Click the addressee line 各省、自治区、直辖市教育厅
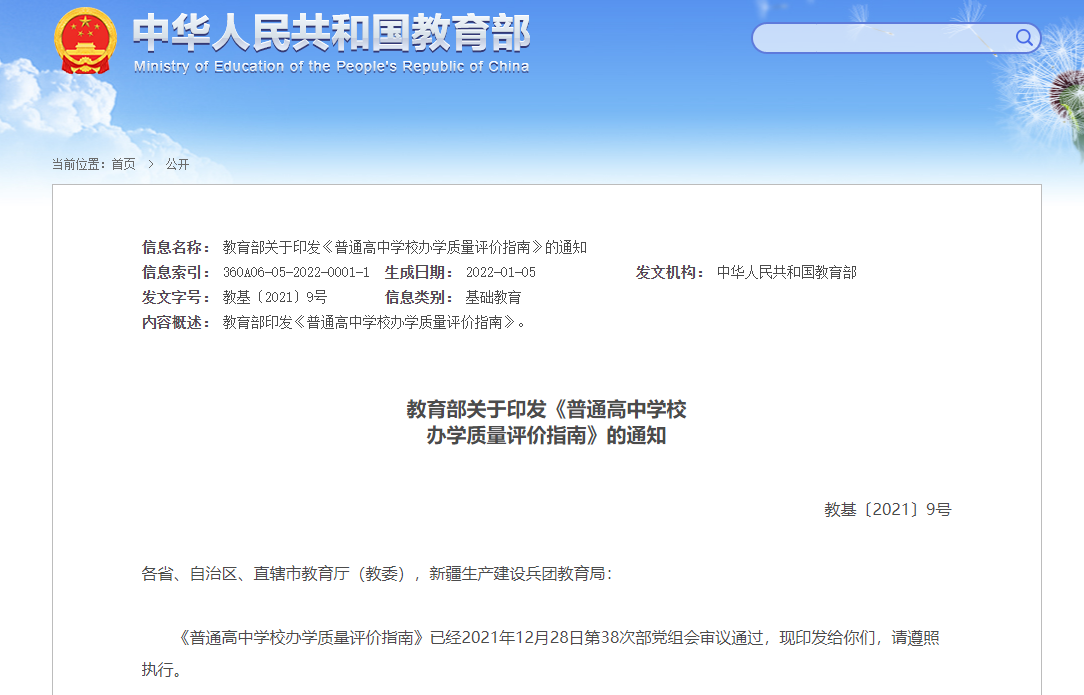The width and height of the screenshot is (1084, 695). [377, 574]
